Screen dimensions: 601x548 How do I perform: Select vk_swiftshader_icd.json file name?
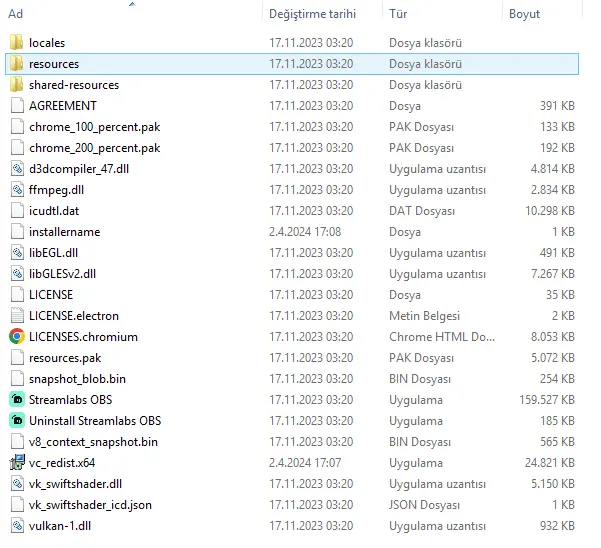(x=90, y=505)
